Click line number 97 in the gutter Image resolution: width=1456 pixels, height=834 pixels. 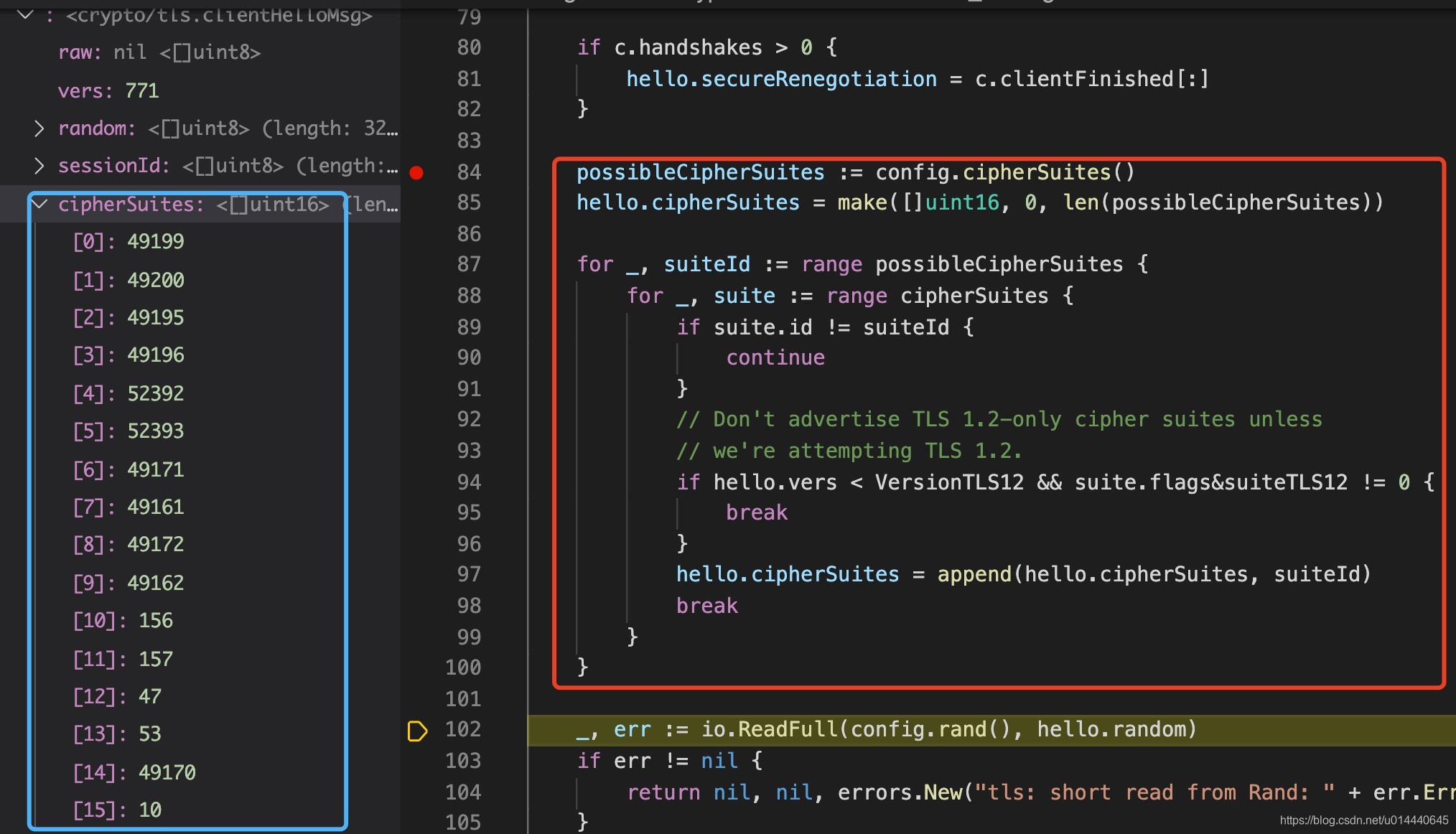tap(469, 574)
